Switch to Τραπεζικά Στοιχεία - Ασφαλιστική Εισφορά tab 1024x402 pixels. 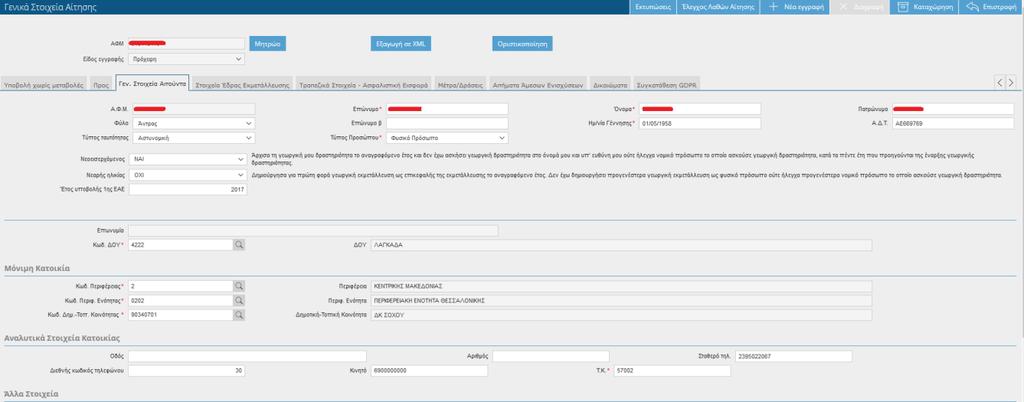(x=363, y=85)
